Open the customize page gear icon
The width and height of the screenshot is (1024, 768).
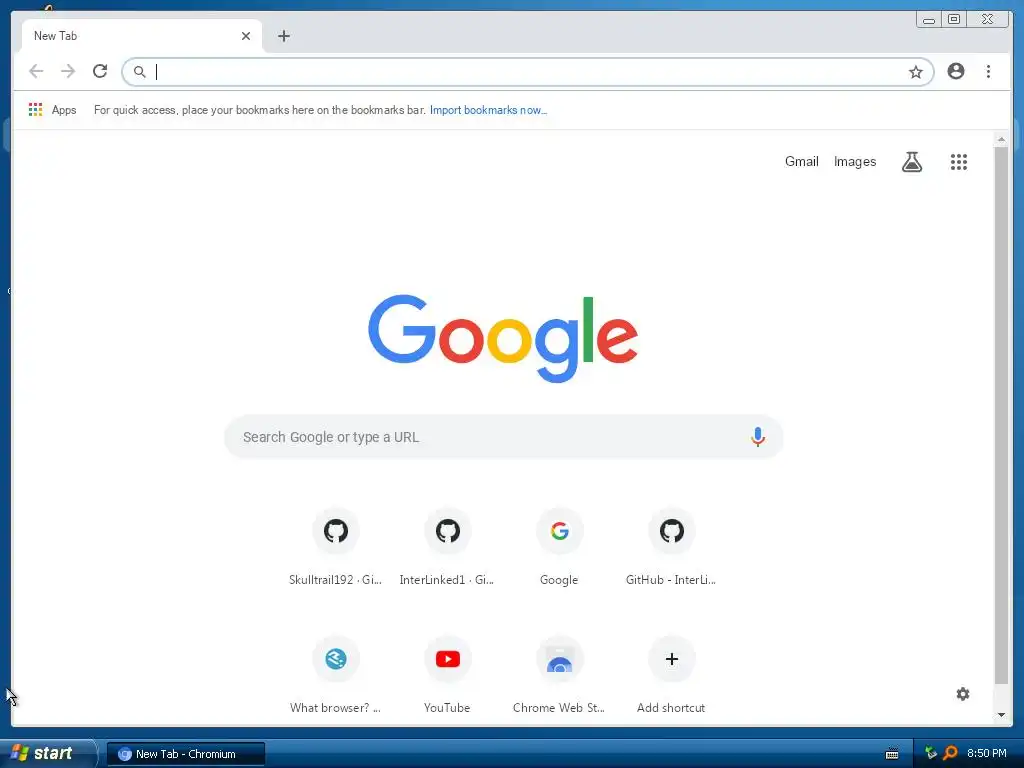[963, 694]
